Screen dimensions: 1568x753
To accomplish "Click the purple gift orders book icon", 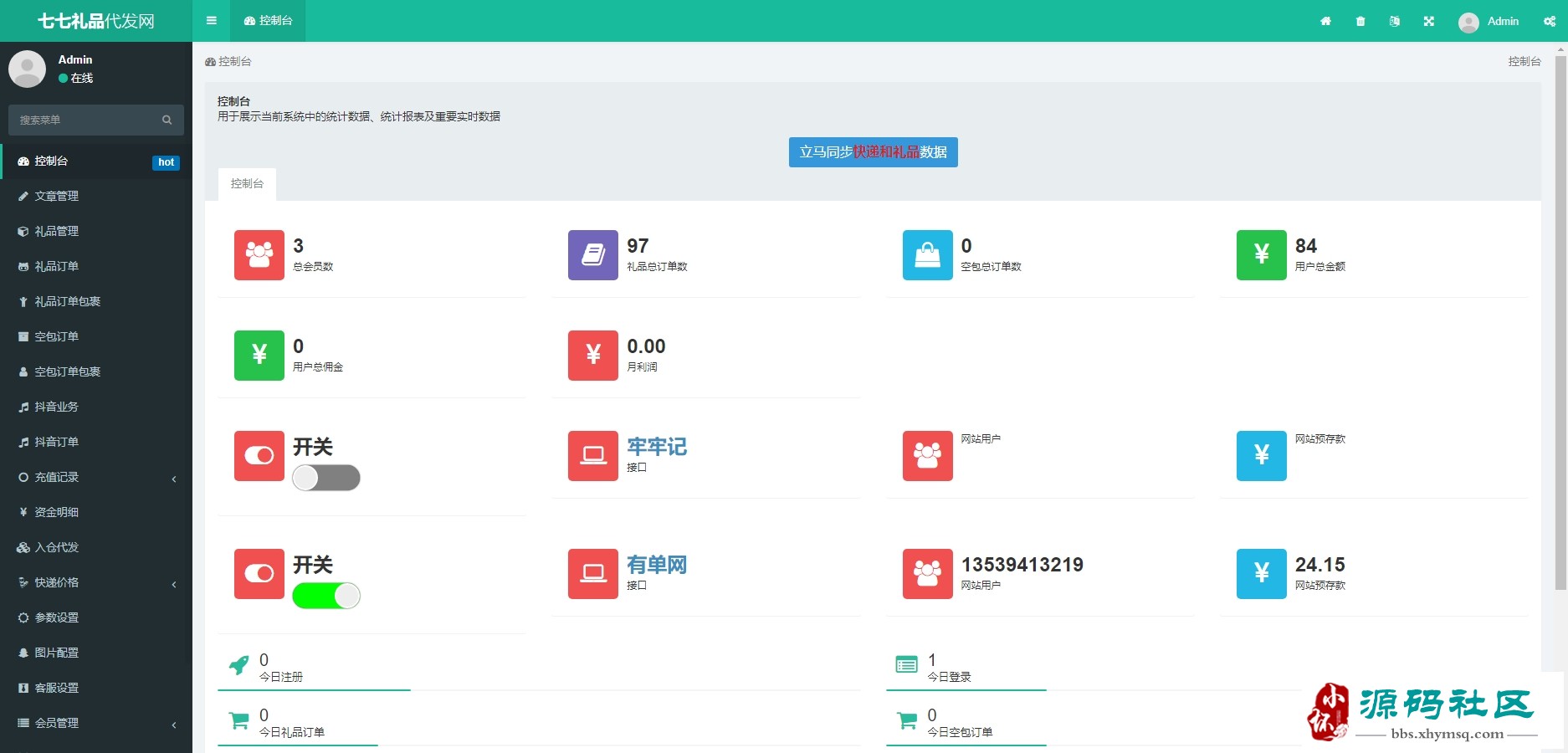I will click(593, 254).
